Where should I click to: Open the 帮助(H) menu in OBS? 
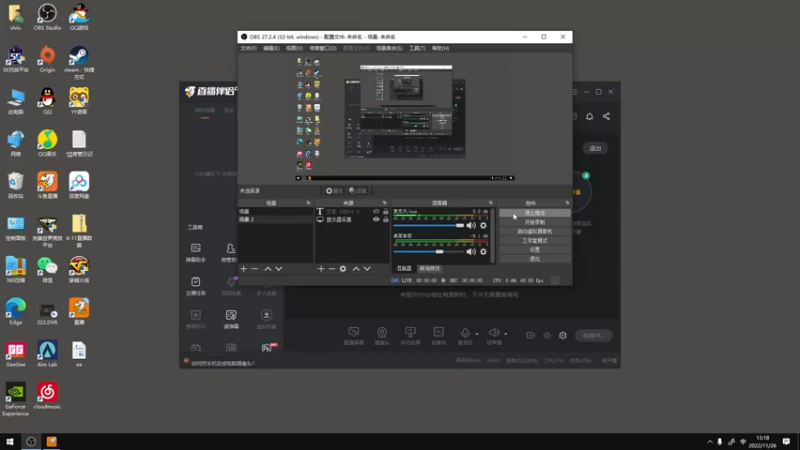pos(440,48)
